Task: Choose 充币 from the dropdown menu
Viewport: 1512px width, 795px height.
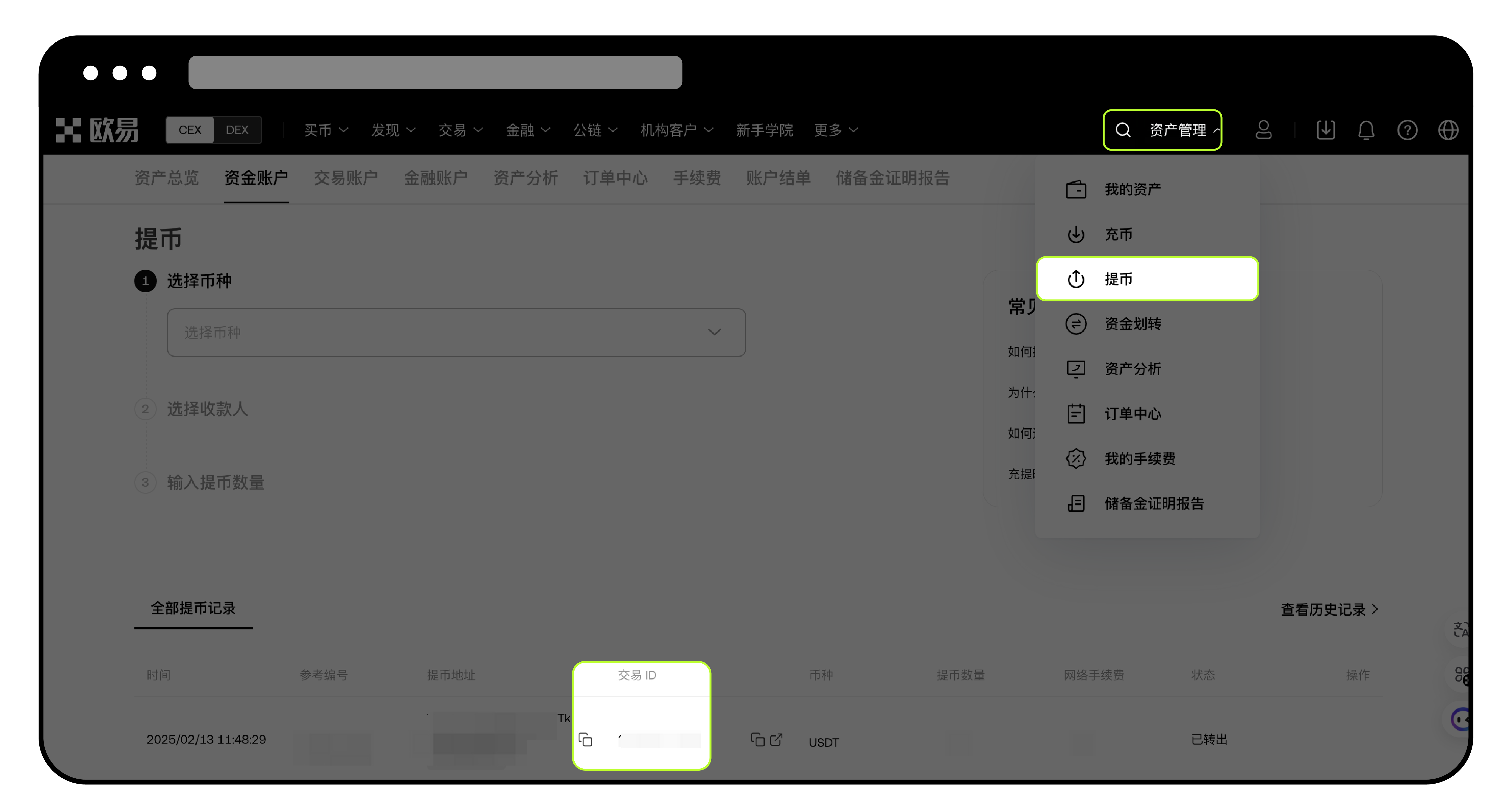Action: tap(1148, 234)
